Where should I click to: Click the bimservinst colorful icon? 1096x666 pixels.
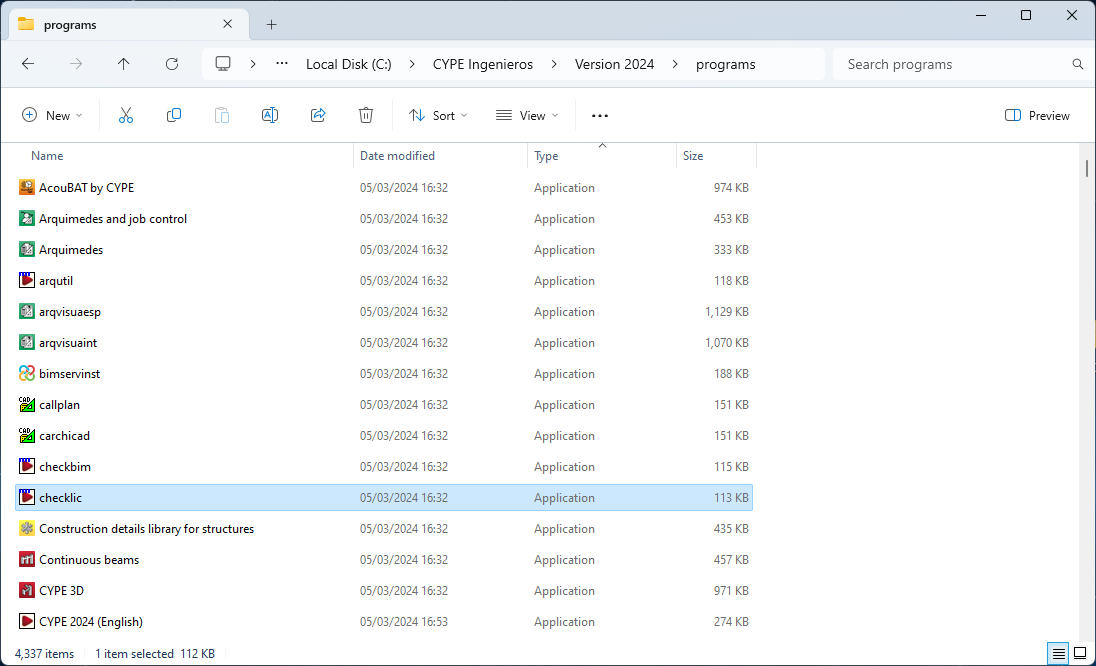27,373
